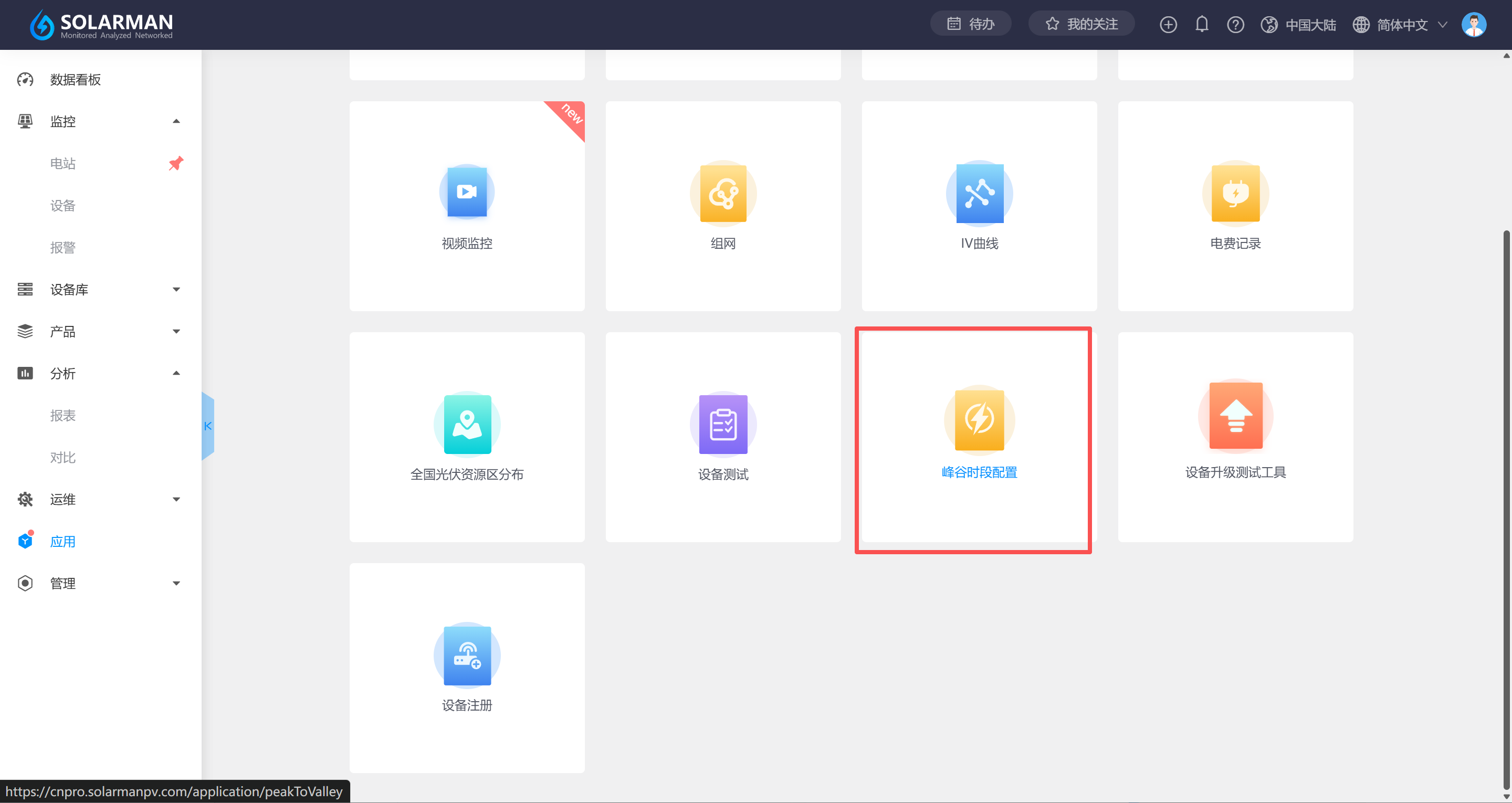
Task: Click the help question mark icon
Action: click(x=1235, y=25)
